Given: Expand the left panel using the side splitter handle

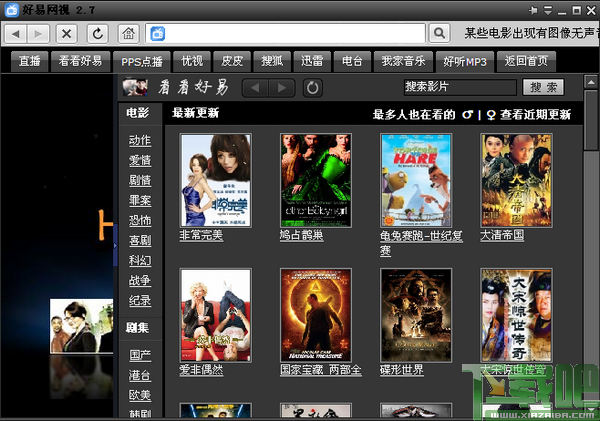Looking at the screenshot, I should tap(115, 245).
